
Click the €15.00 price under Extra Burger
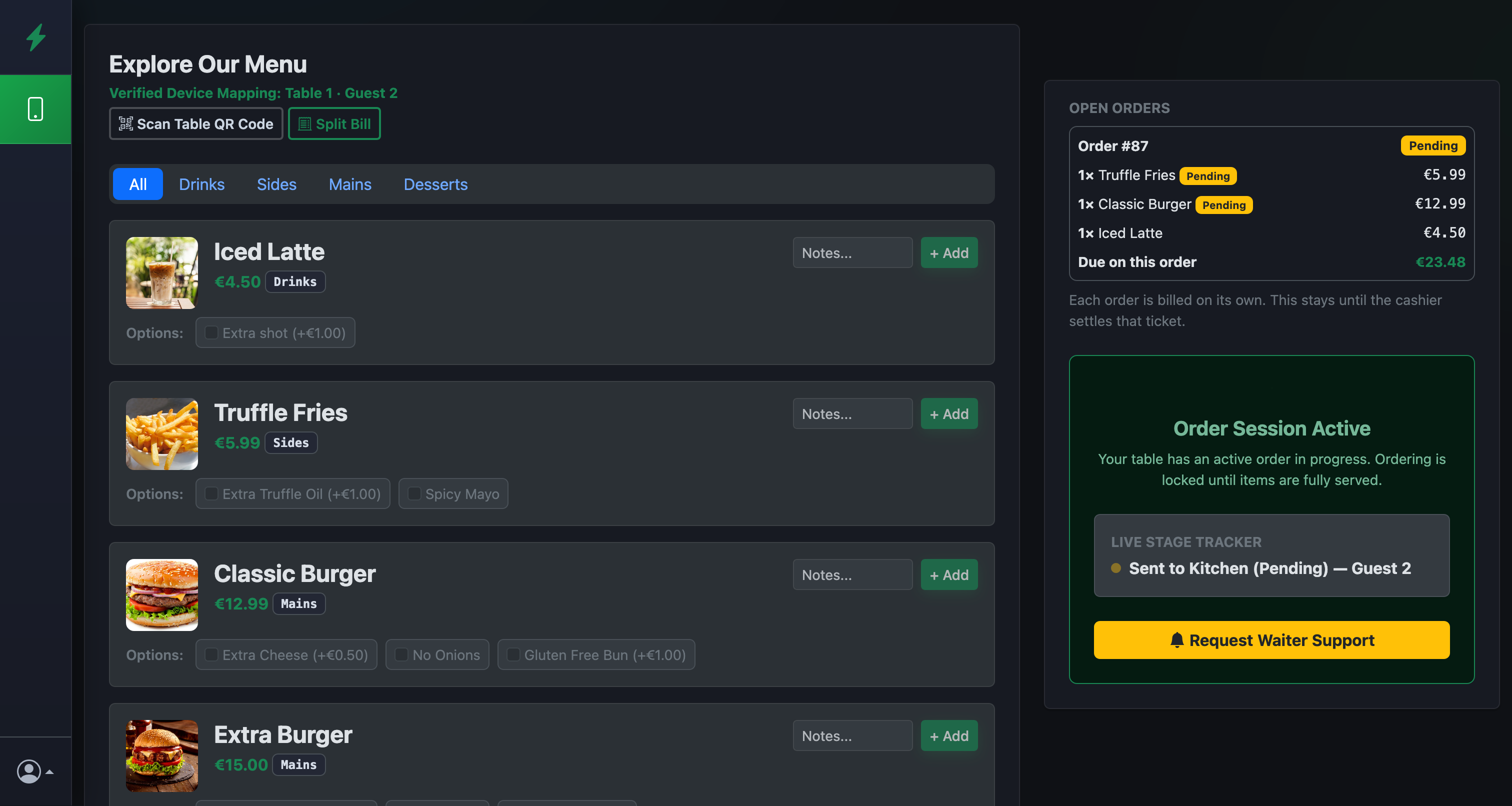click(x=240, y=764)
